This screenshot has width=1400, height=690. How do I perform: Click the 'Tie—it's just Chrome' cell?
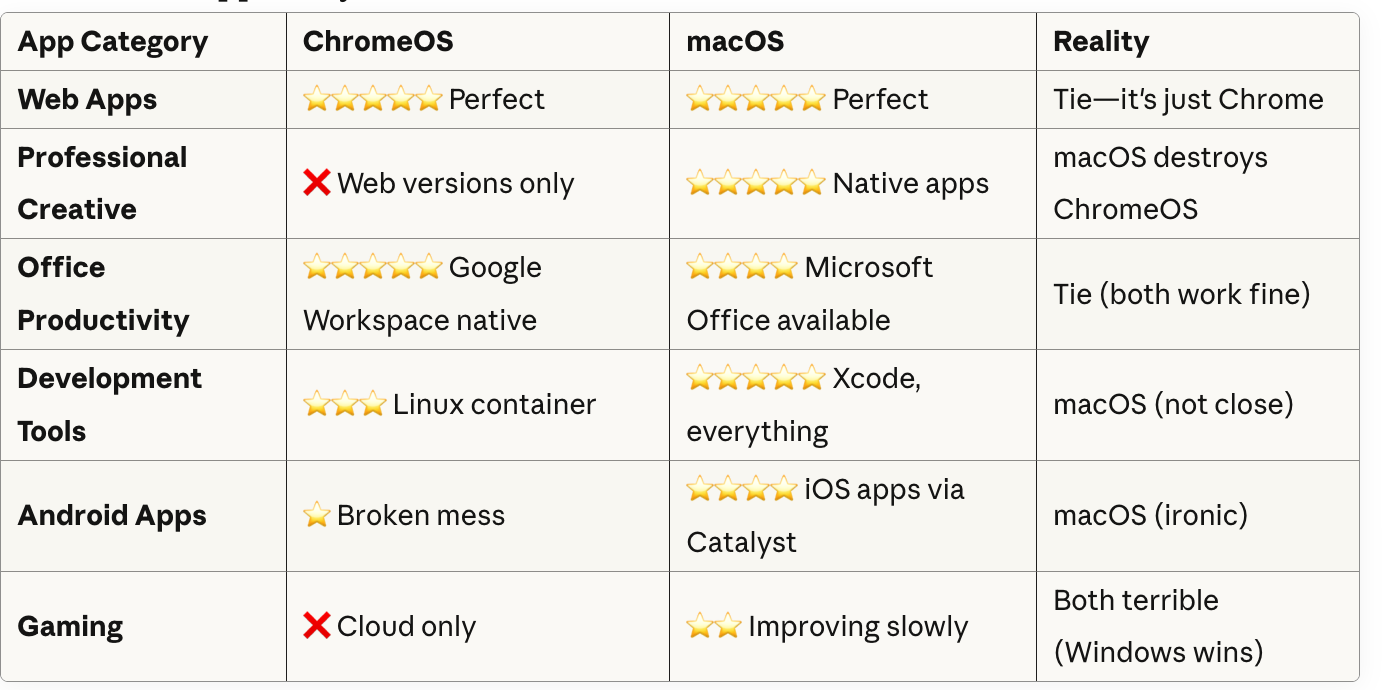point(1188,99)
